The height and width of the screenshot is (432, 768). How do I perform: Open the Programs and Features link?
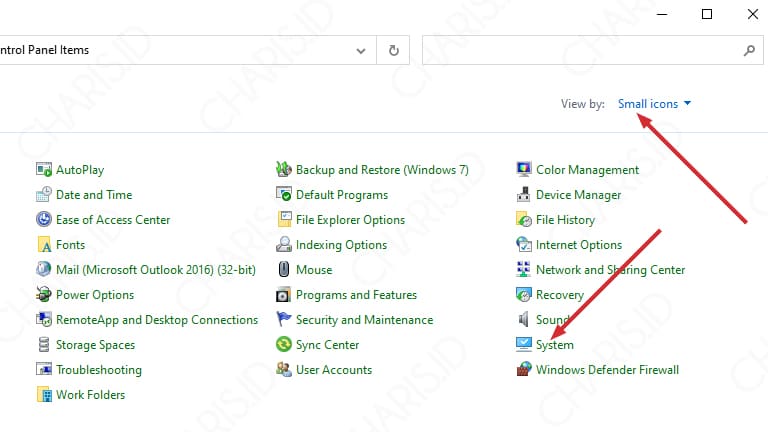click(356, 295)
